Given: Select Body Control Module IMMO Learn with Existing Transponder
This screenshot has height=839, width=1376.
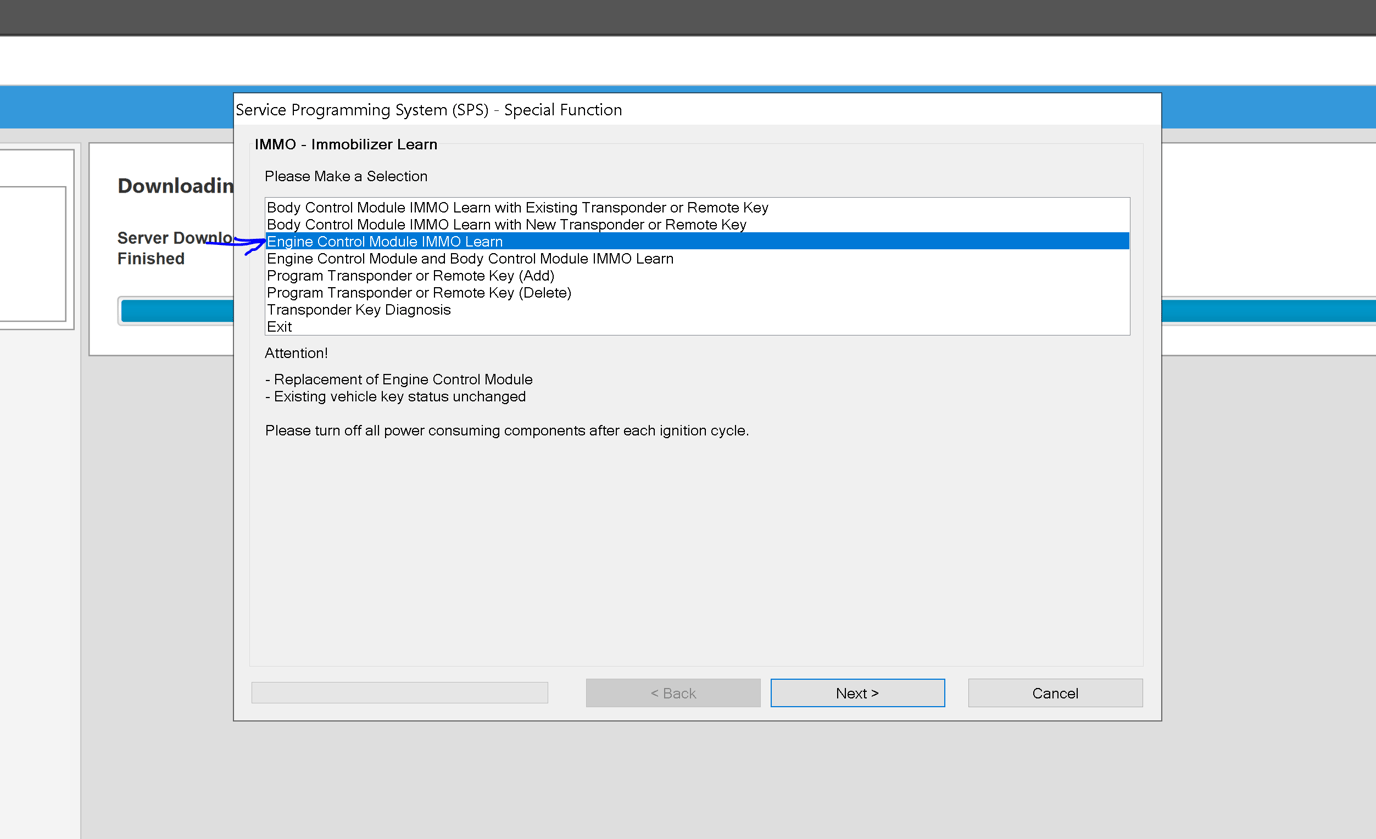Looking at the screenshot, I should click(517, 208).
